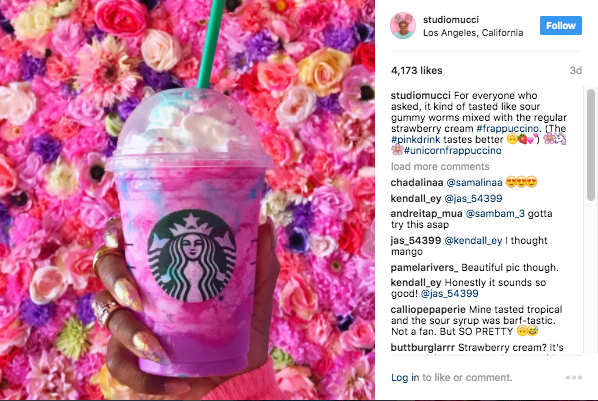
Task: Open calliopepaperie commenter profile
Action: pos(428,309)
